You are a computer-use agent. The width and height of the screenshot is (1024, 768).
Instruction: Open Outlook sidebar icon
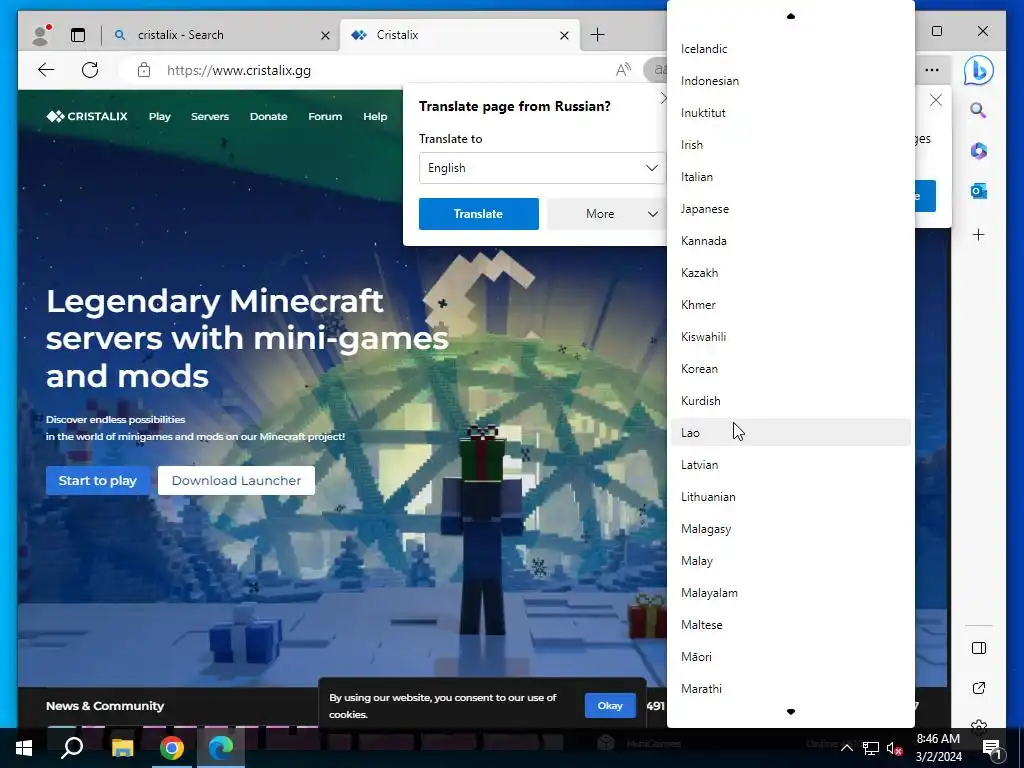[x=978, y=191]
